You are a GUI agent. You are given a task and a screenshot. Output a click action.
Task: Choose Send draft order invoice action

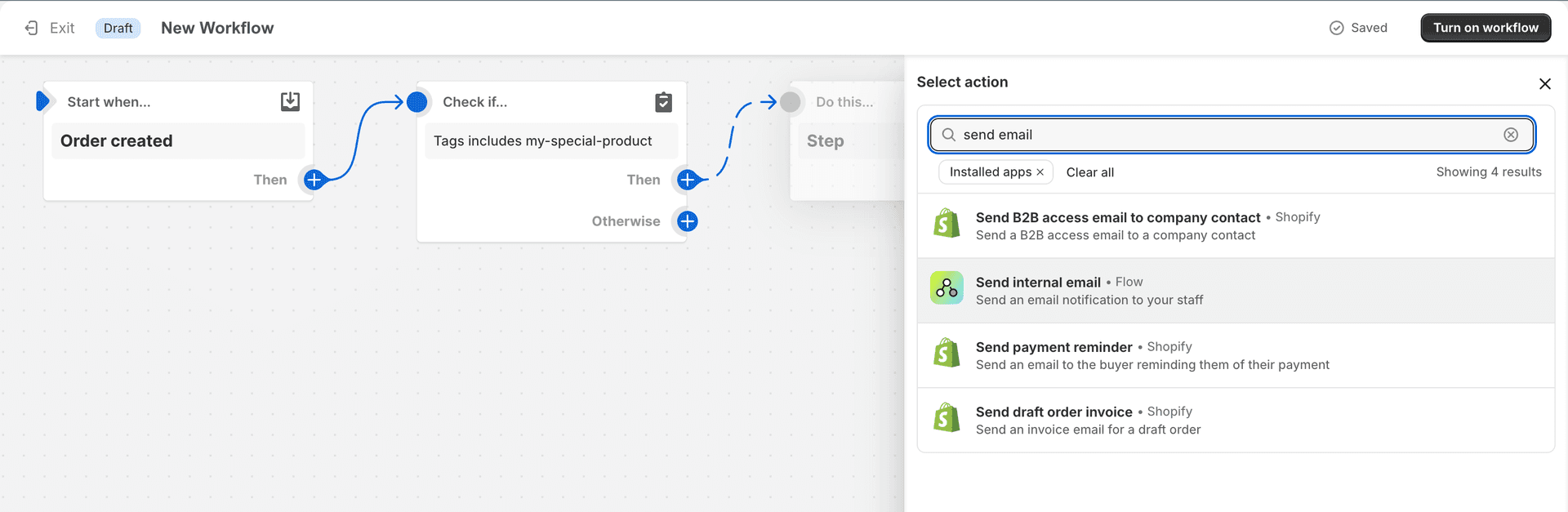[1236, 420]
